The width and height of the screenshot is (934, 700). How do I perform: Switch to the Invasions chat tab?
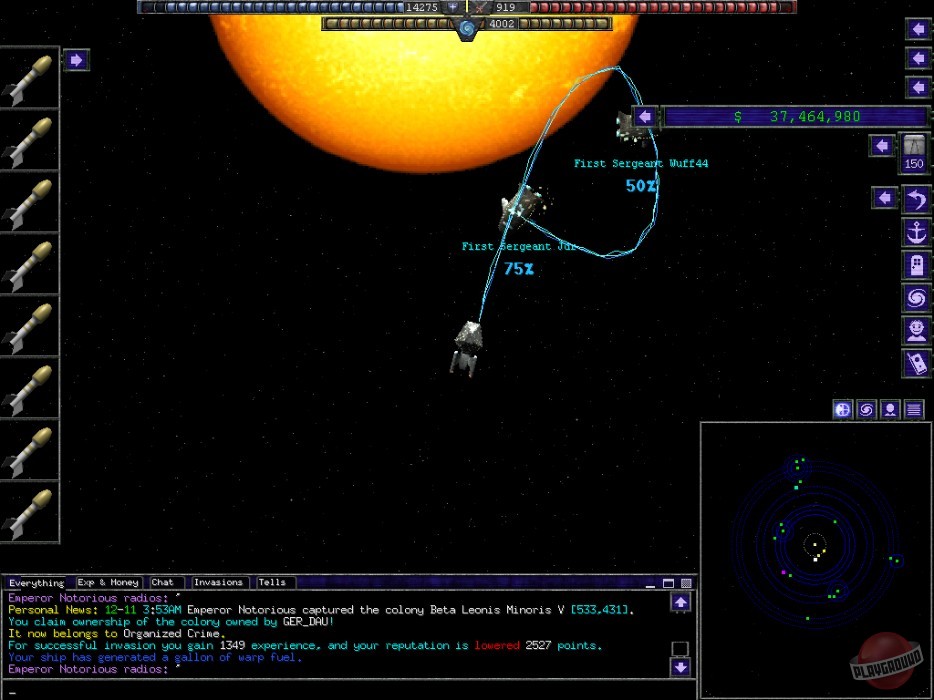(218, 582)
